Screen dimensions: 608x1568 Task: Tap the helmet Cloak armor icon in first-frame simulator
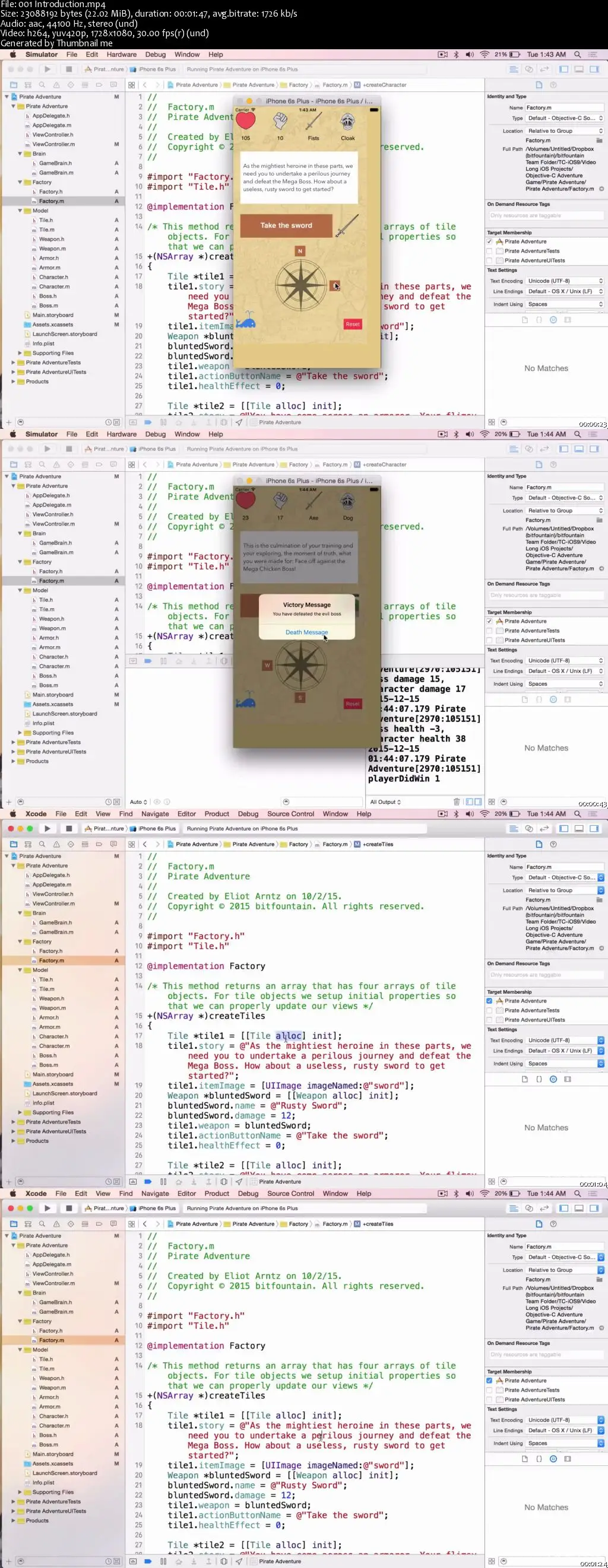347,122
